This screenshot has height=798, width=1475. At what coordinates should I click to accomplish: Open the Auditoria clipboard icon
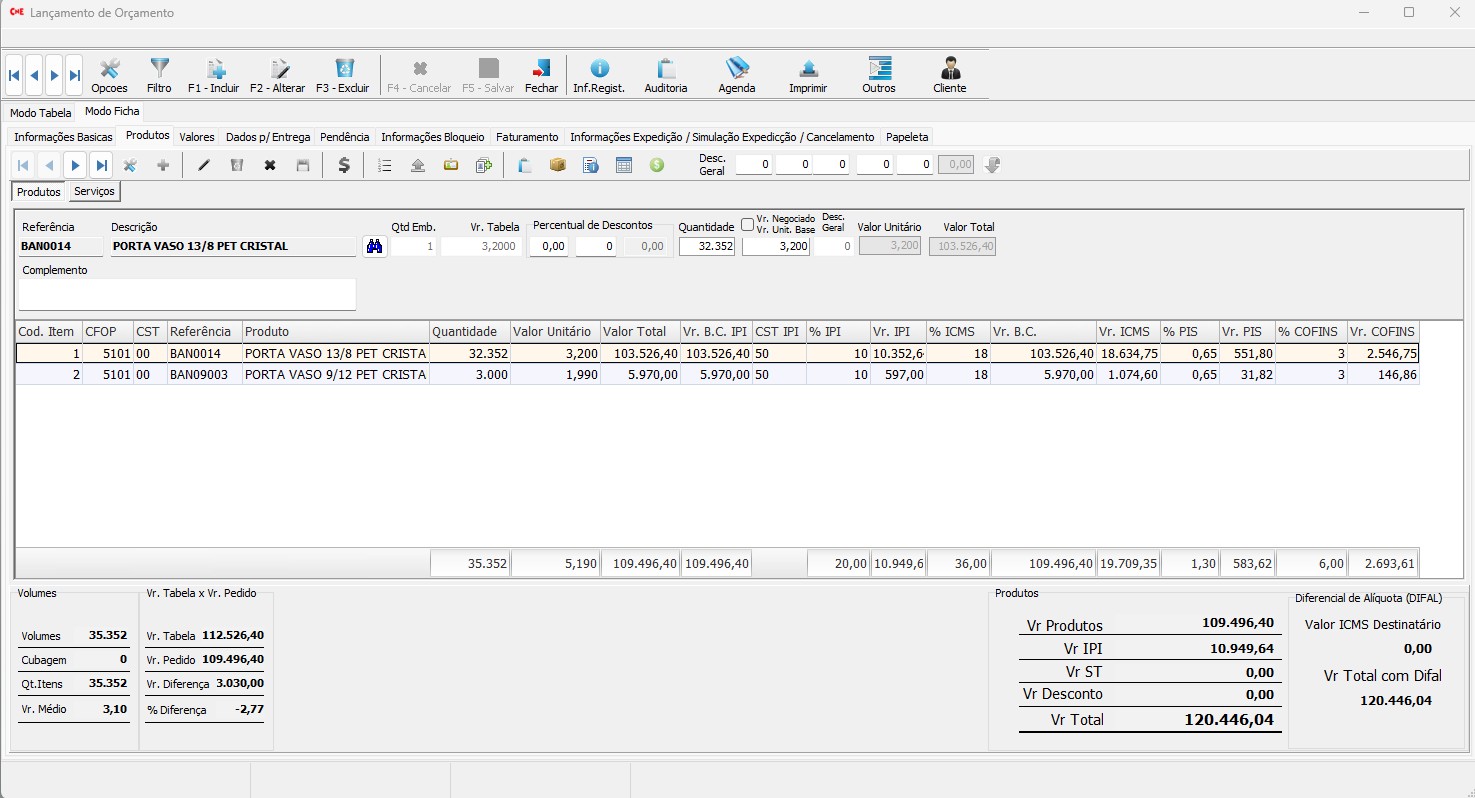pos(665,74)
